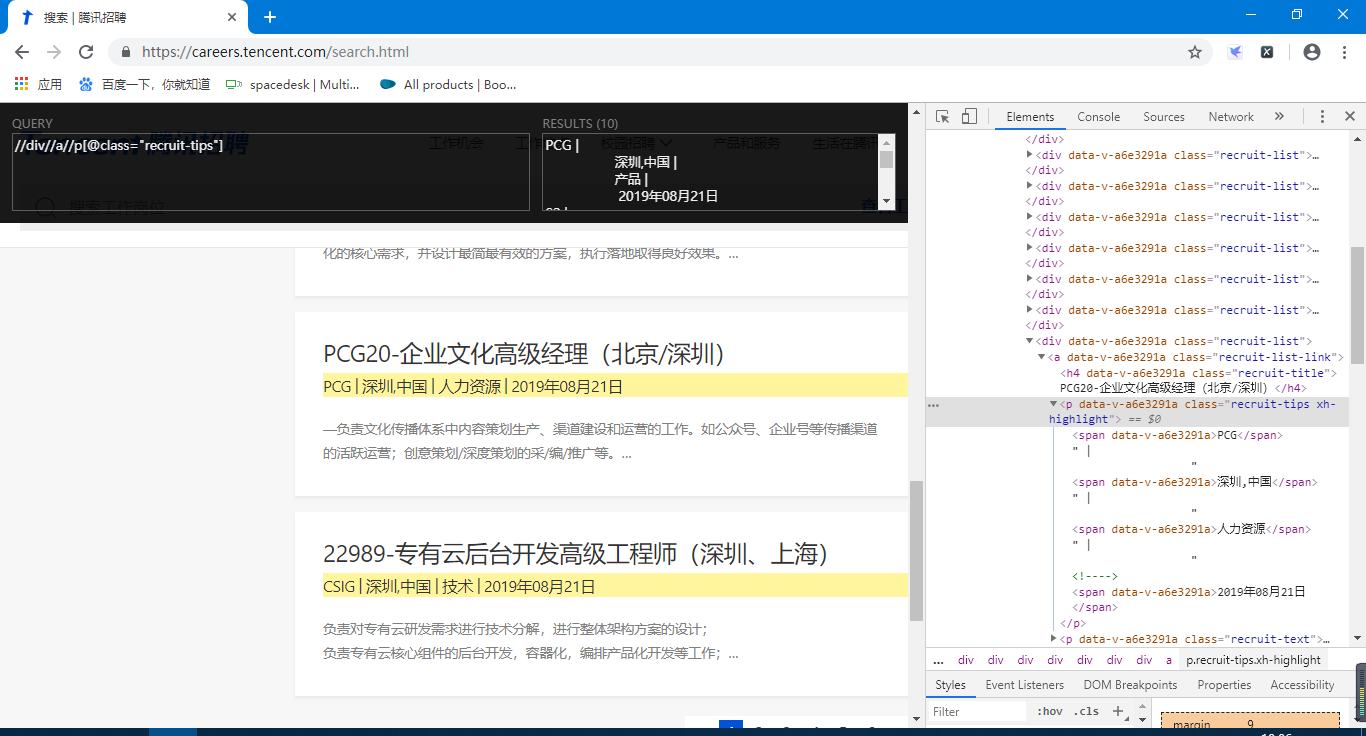Click the XPath RESULTS text area
This screenshot has width=1366, height=736.
click(710, 172)
